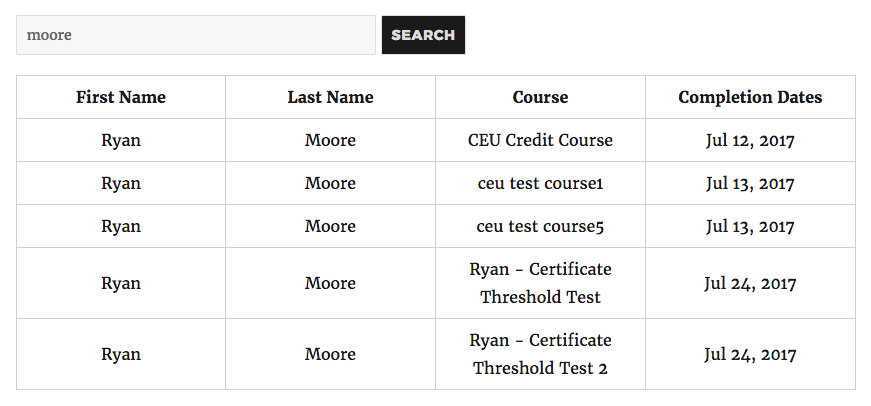Click Moore in the Threshold Test 2 row
This screenshot has height=406, width=871.
(x=330, y=354)
